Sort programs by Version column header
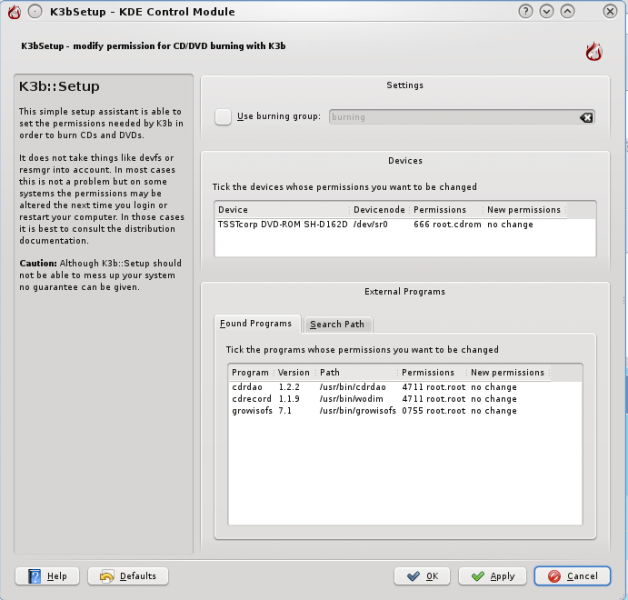 coord(294,372)
